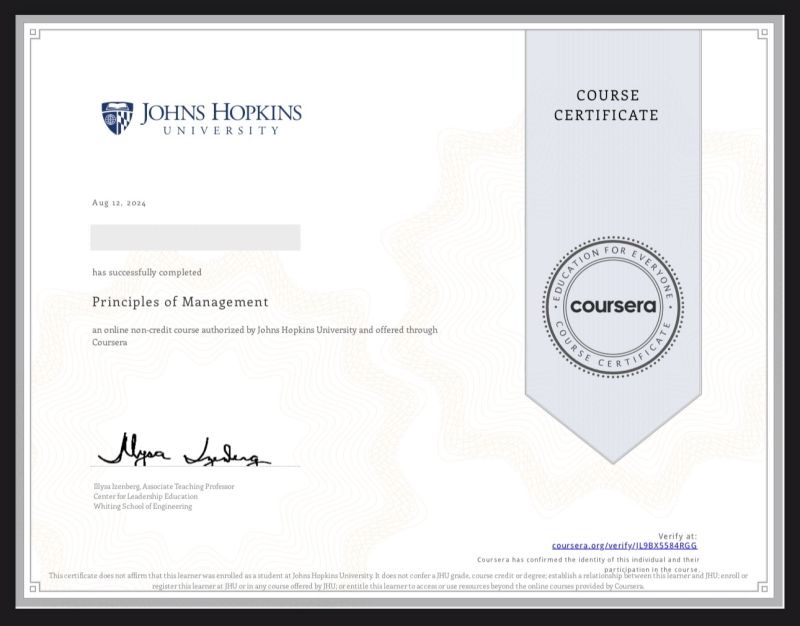Select "Ilysa Izenberg, Associate Teaching Professor" text
This screenshot has height=626, width=800.
click(164, 486)
